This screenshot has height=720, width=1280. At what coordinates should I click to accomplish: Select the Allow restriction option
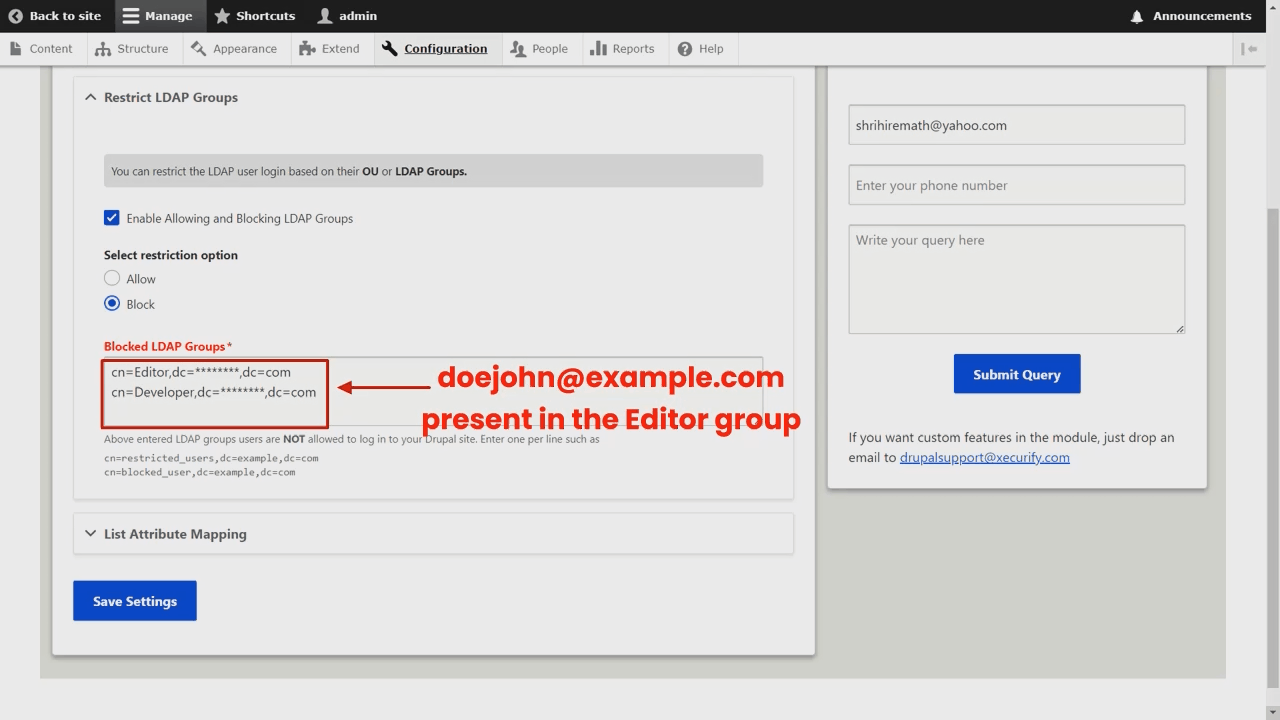(112, 278)
